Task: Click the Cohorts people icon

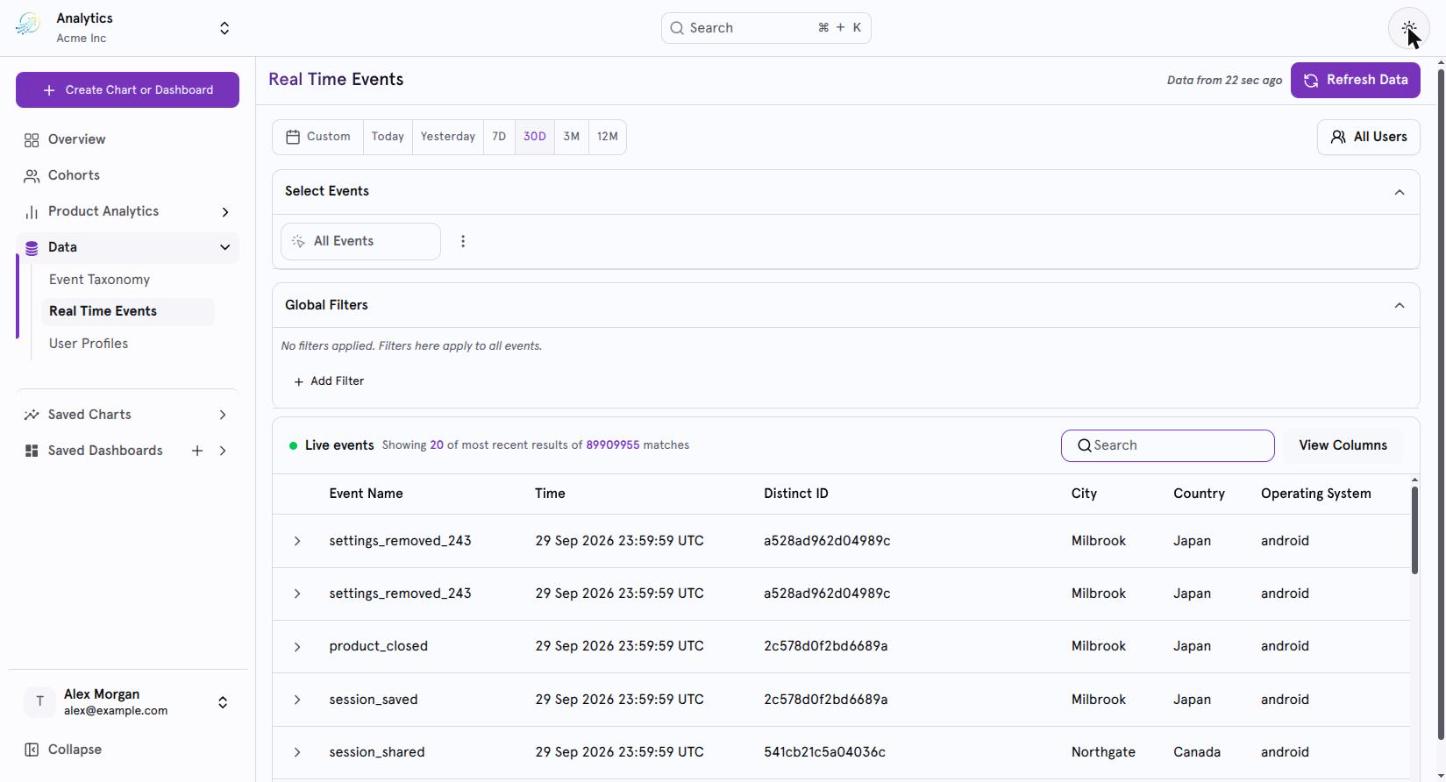Action: 31,176
